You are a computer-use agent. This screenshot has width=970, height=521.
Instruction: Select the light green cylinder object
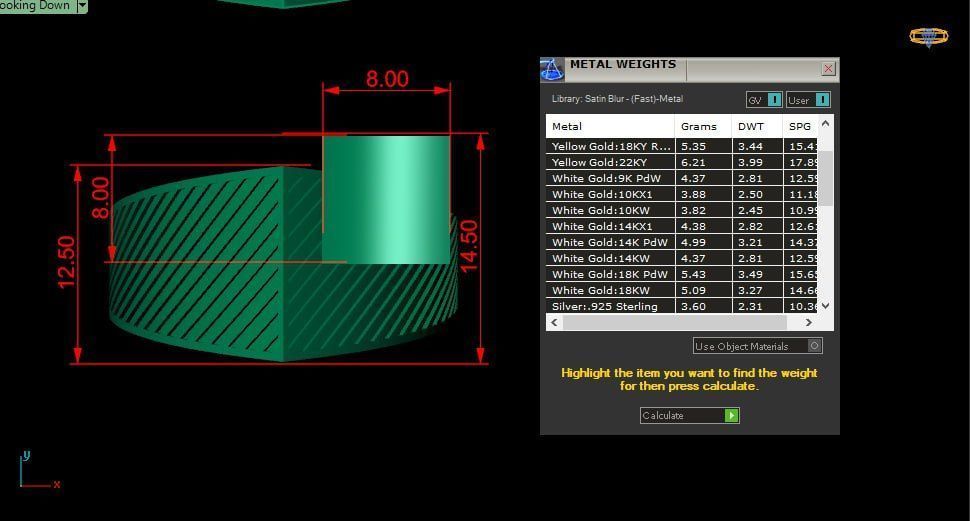(x=387, y=199)
